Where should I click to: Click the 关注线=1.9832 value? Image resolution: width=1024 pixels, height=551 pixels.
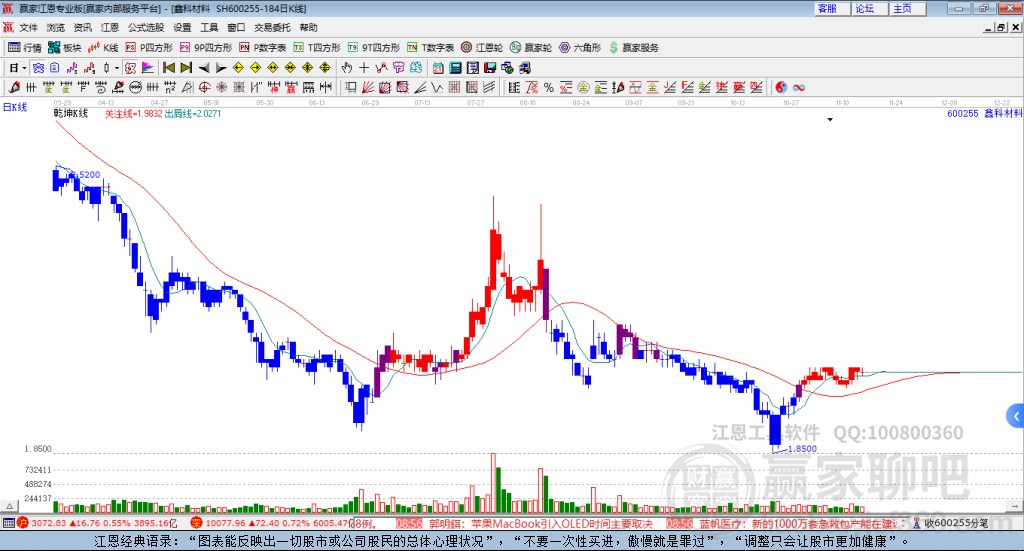(133, 113)
